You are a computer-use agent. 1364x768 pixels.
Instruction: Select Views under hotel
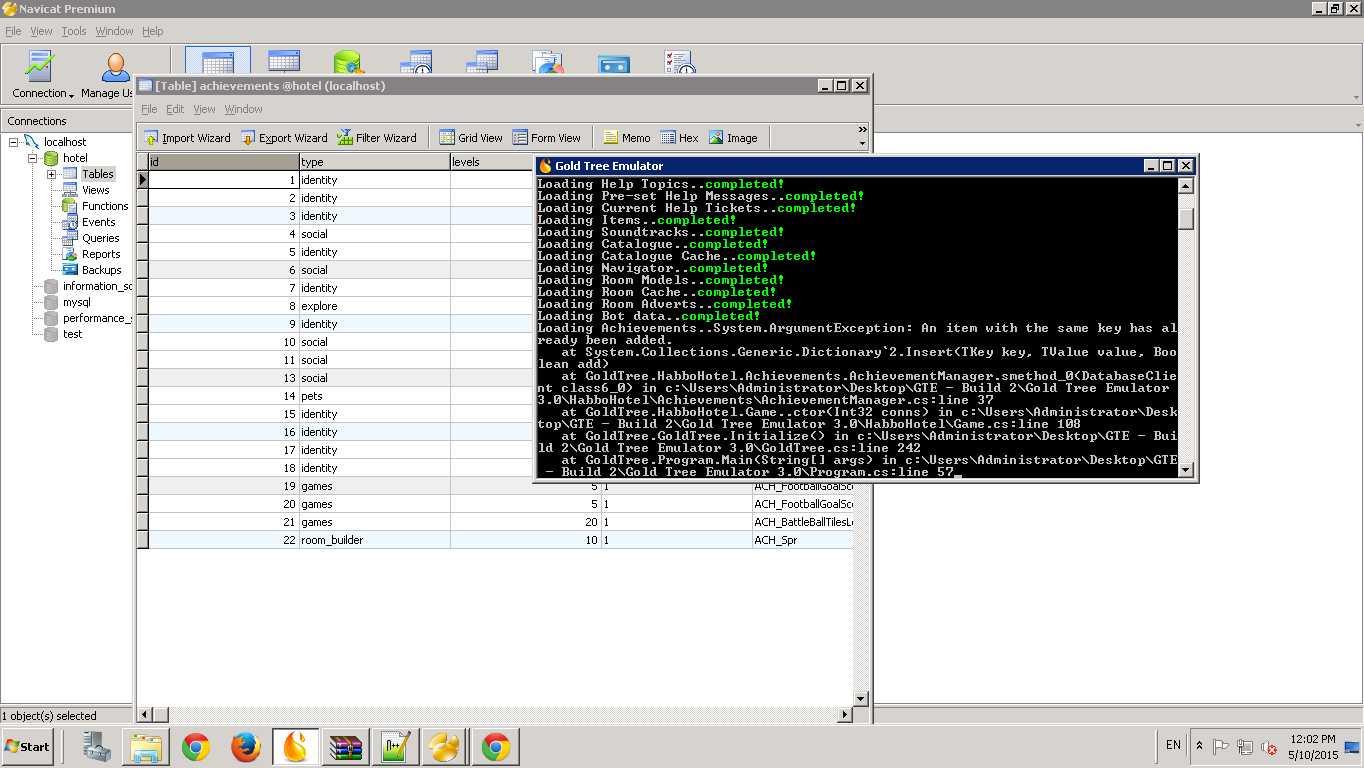[96, 190]
